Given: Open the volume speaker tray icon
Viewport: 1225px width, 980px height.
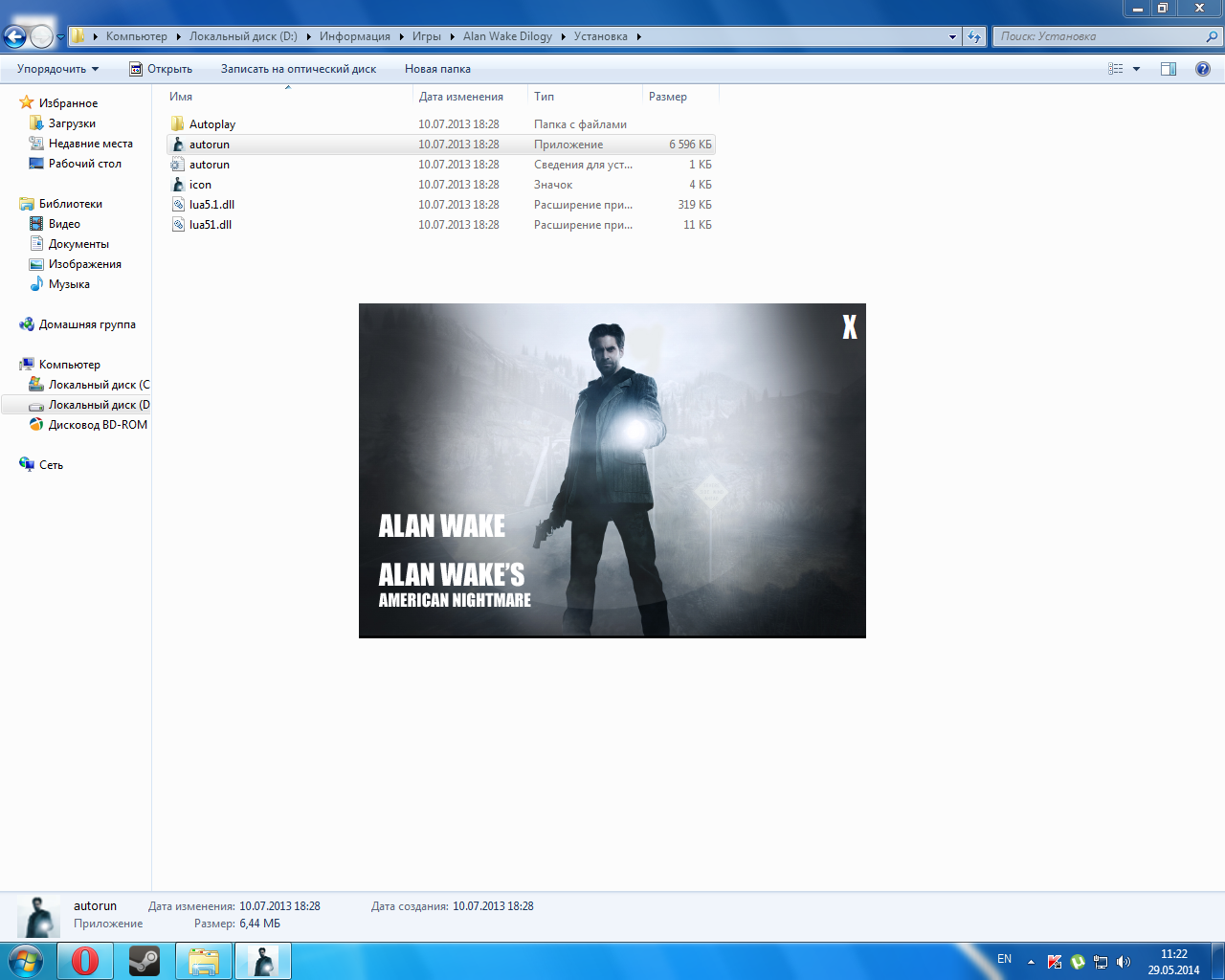Looking at the screenshot, I should [1124, 962].
